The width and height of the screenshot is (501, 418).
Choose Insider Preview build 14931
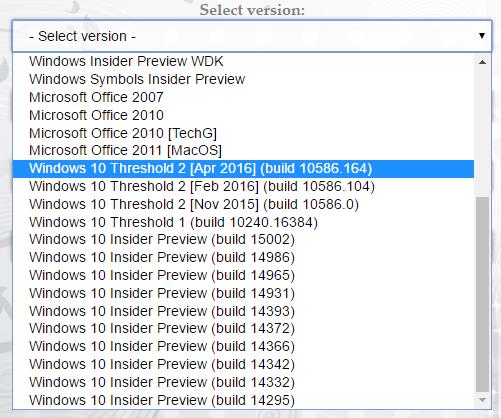pos(243,294)
